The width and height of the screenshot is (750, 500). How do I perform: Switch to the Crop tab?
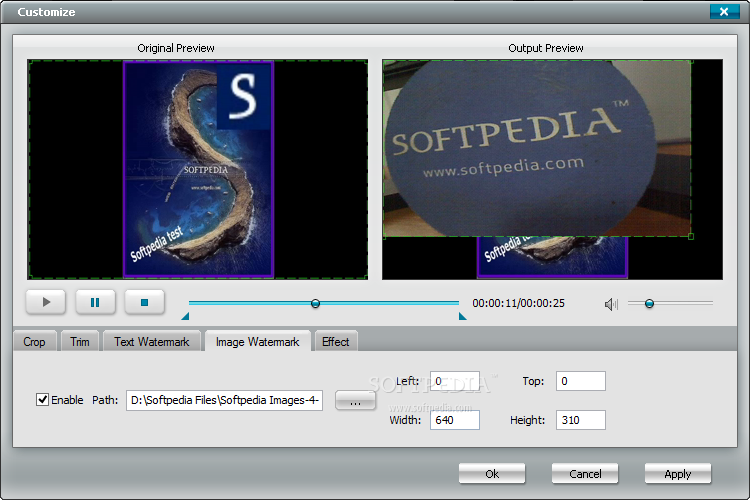point(34,342)
